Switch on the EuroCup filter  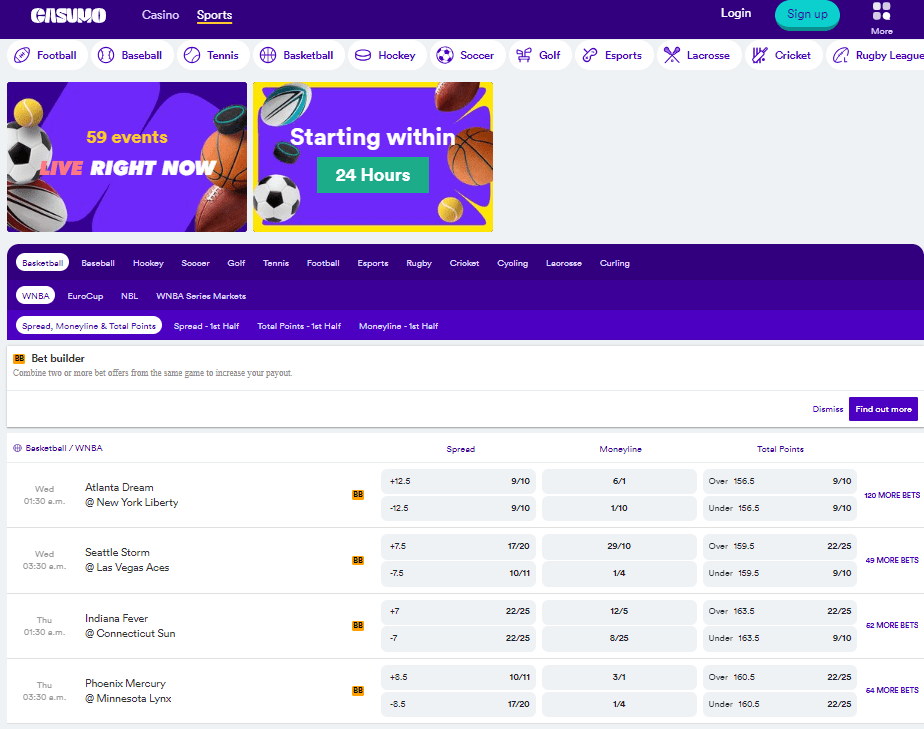83,295
